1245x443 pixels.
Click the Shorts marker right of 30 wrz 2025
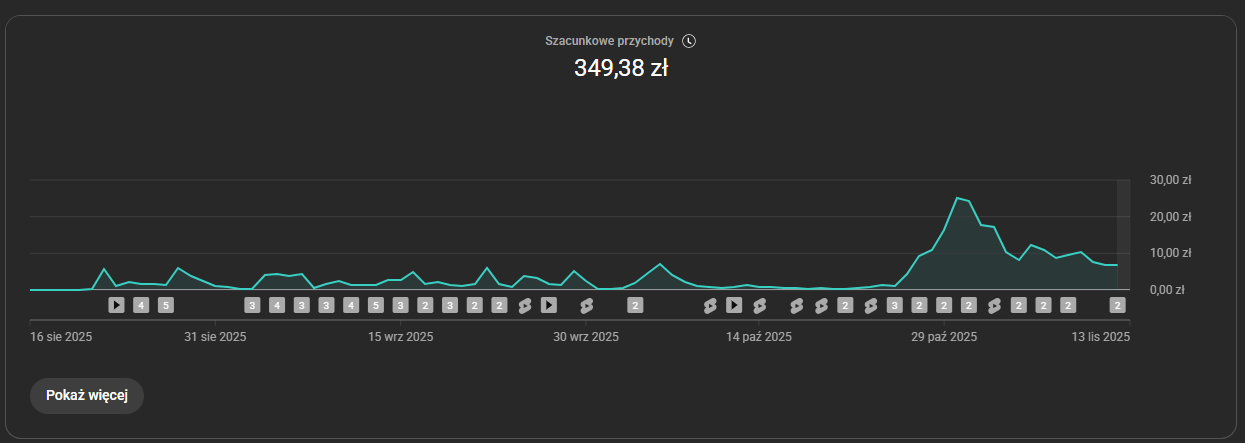click(586, 305)
